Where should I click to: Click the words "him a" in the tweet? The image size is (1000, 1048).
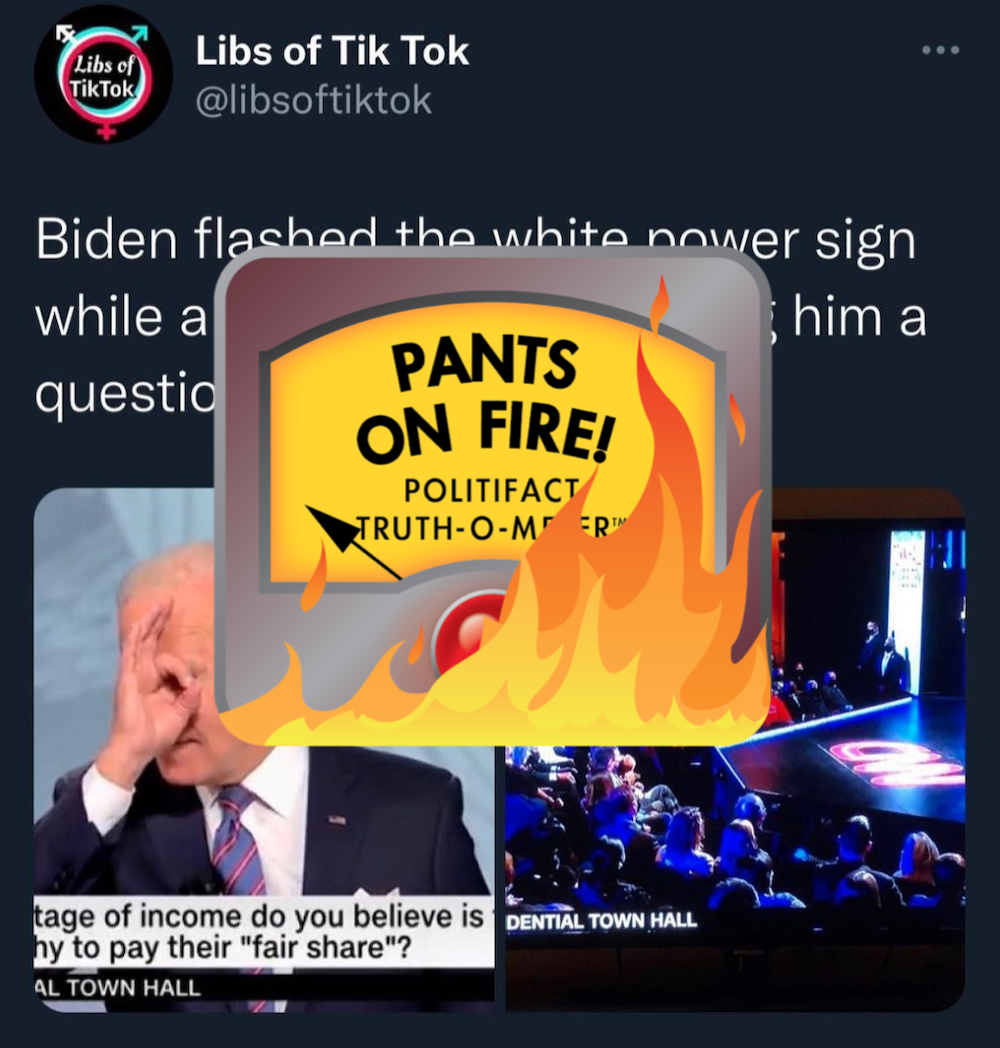860,317
